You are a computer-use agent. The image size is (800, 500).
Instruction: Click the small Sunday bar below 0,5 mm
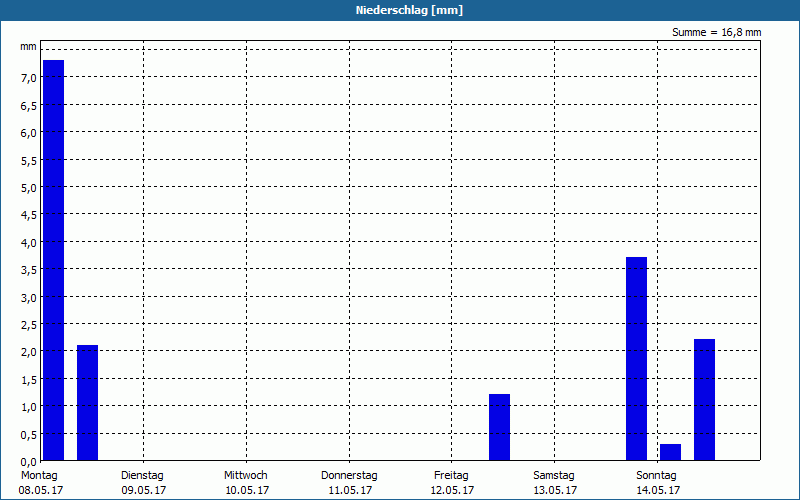pyautogui.click(x=670, y=452)
